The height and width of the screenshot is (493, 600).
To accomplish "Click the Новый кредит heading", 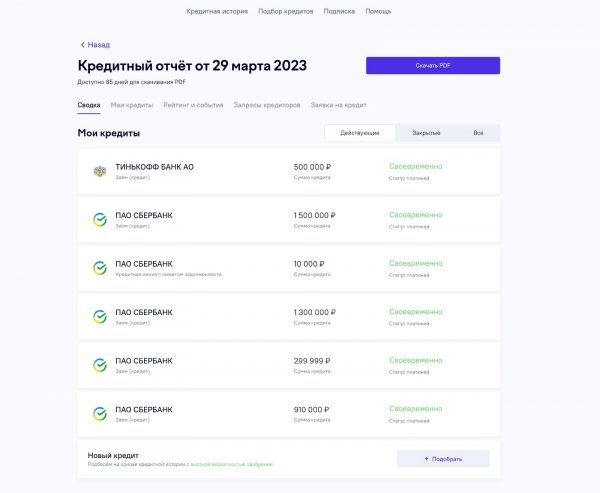I will (113, 455).
